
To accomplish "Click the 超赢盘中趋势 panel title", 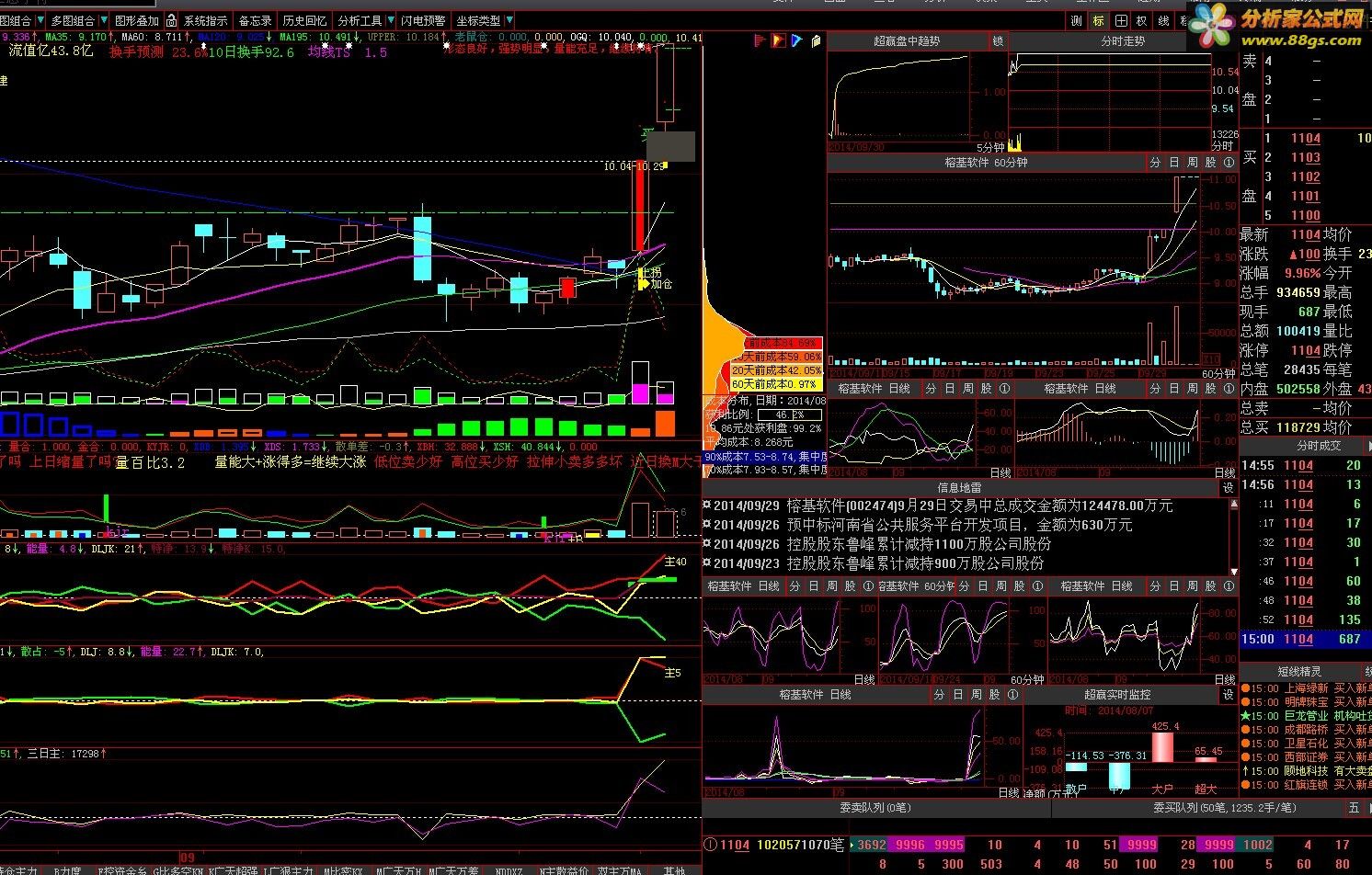I will [x=907, y=41].
